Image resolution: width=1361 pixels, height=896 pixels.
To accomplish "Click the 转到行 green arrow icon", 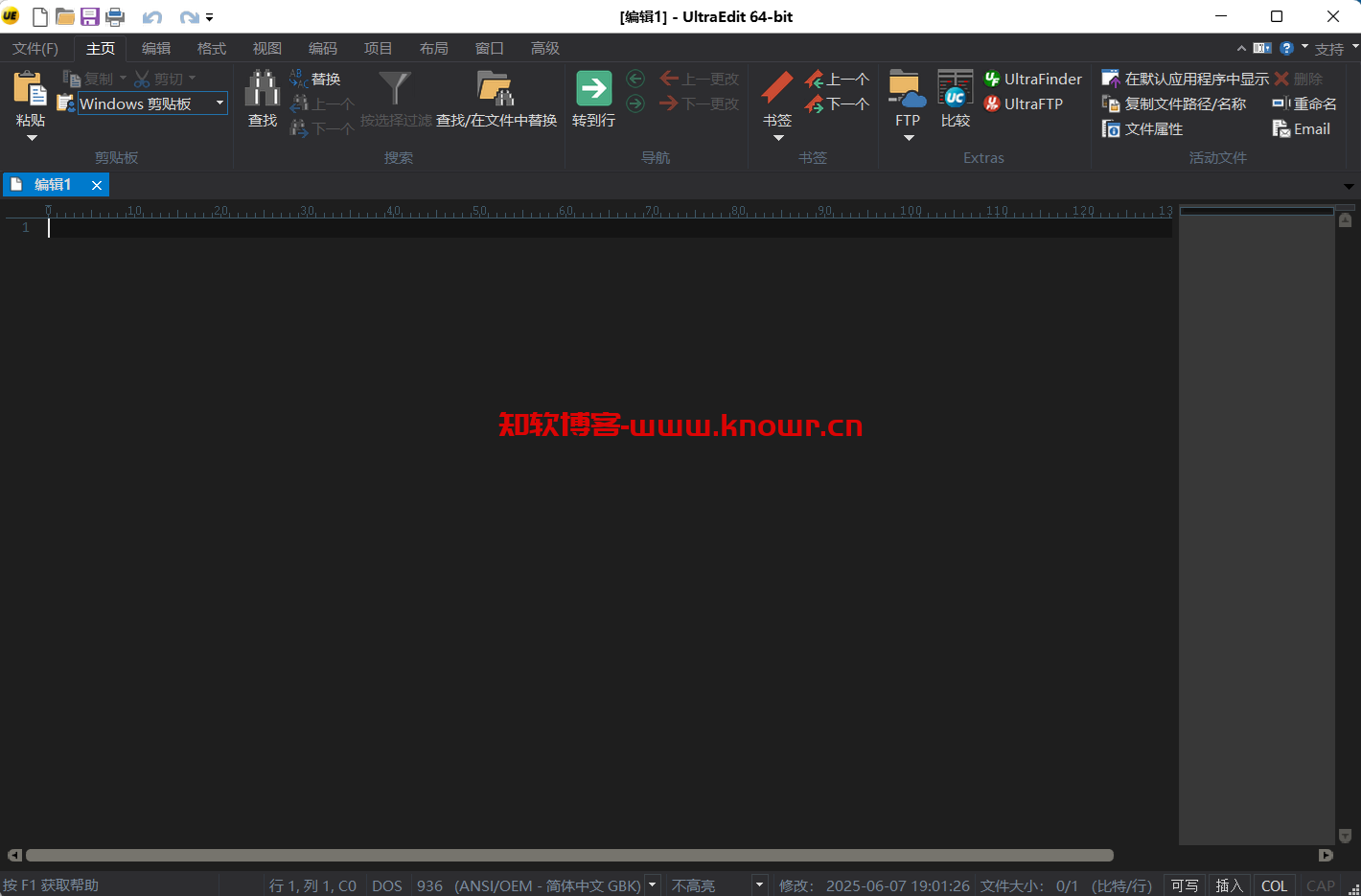I will coord(593,88).
